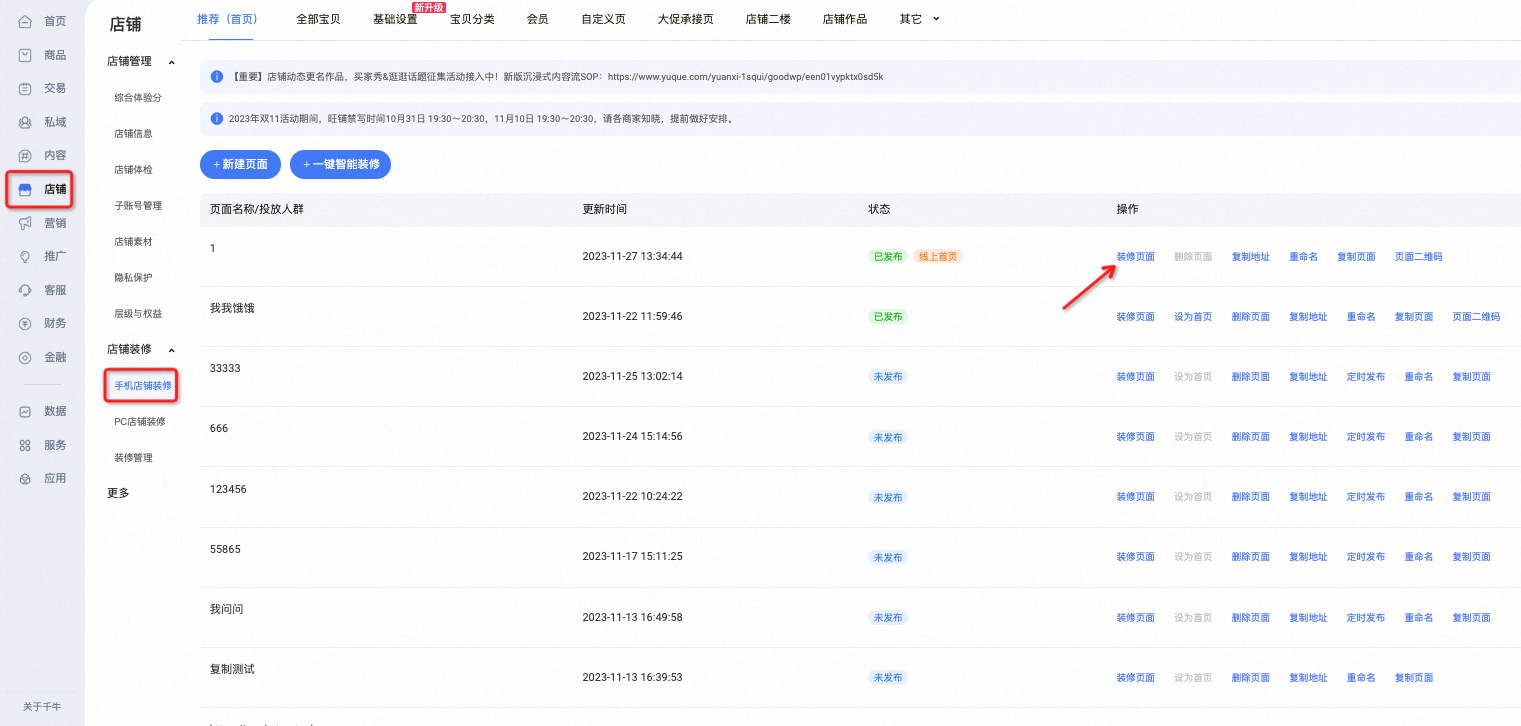Viewport: 1521px width, 726px height.
Task: Switch to 自定义页 tab
Action: [x=603, y=19]
